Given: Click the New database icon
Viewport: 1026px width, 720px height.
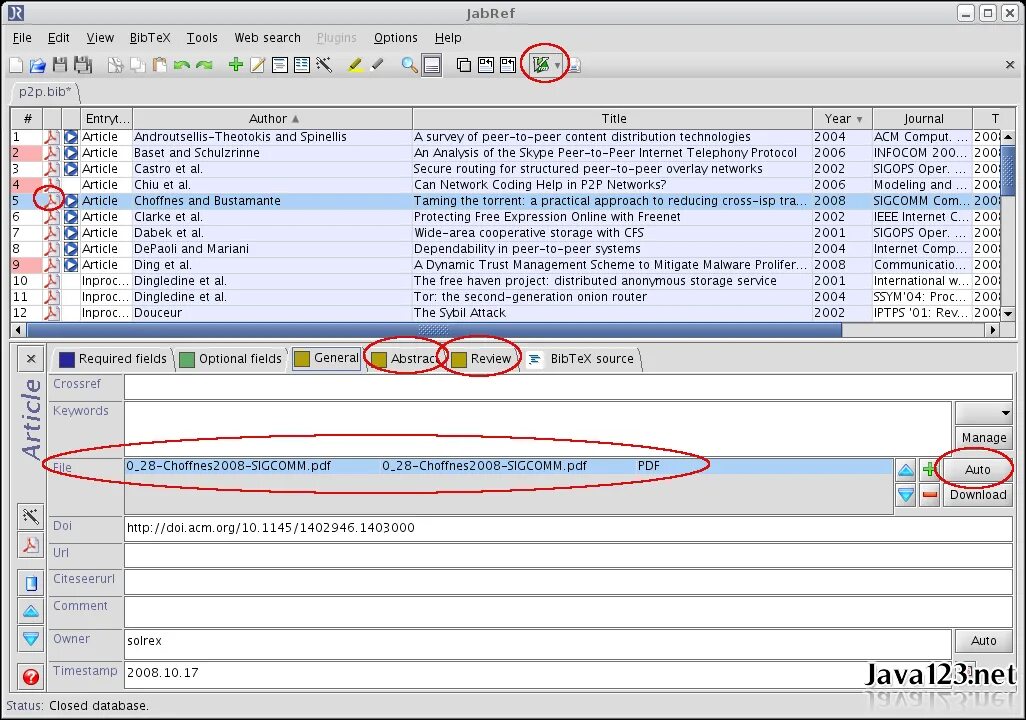Looking at the screenshot, I should (x=16, y=65).
